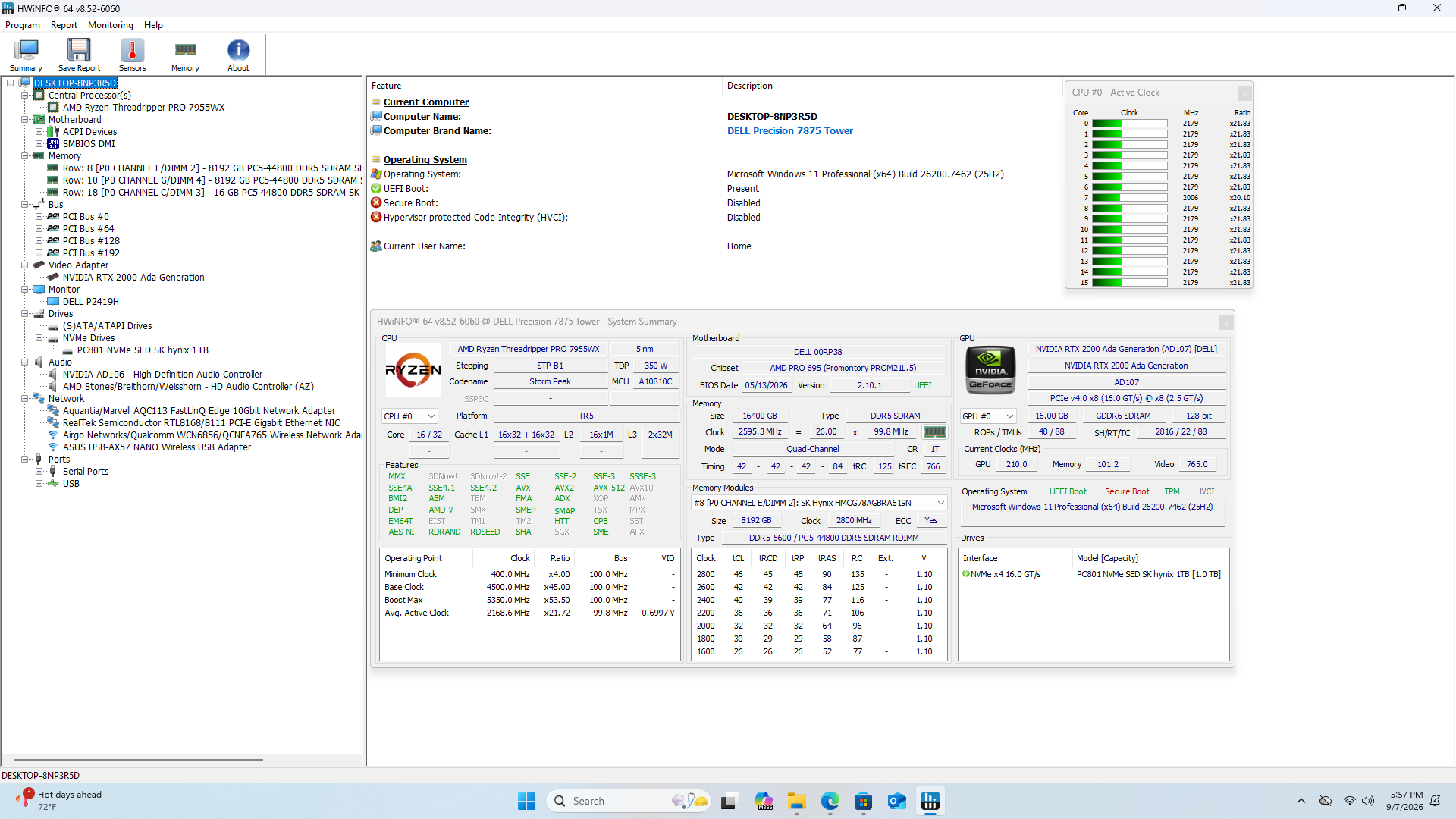Click the Boost Max operating point row
The image size is (1456, 819).
tap(529, 601)
